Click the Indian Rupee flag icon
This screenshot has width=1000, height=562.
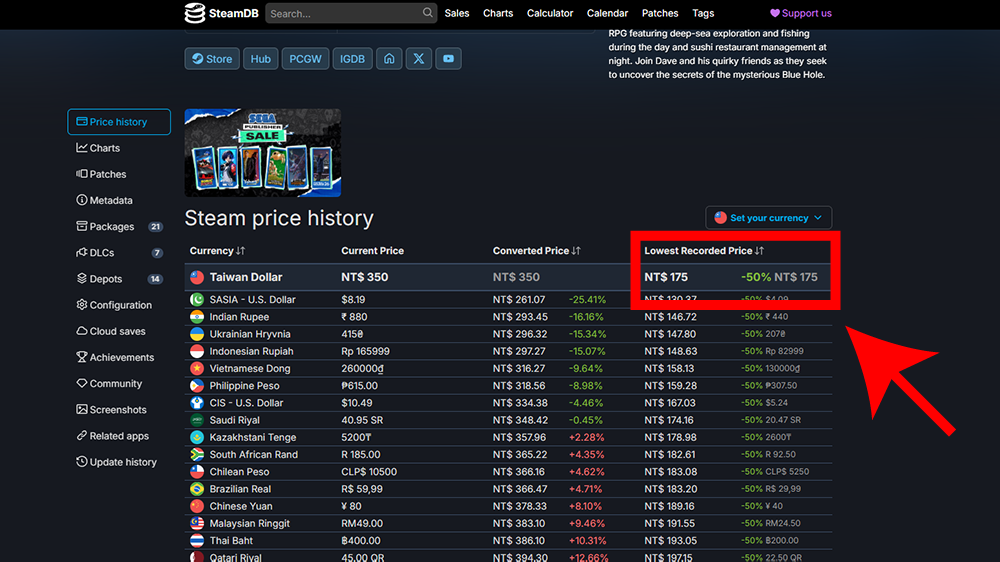click(197, 316)
